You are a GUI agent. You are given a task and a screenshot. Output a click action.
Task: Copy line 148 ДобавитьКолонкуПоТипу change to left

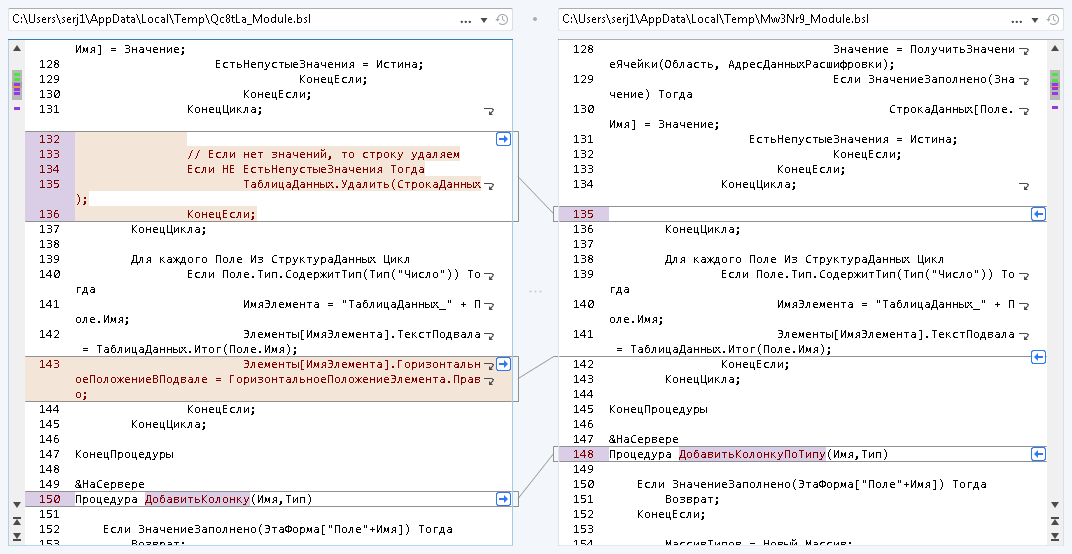[x=1038, y=454]
